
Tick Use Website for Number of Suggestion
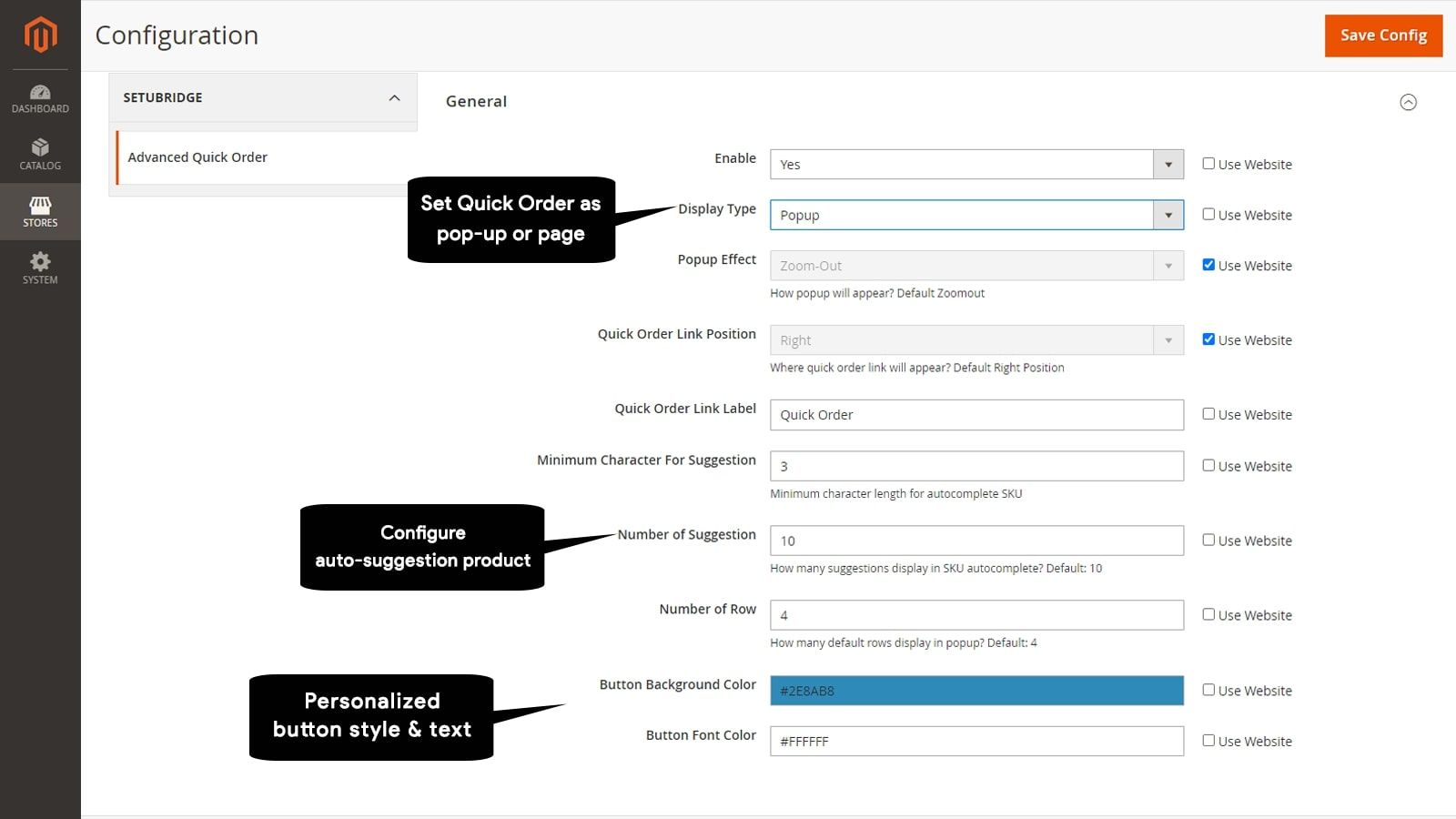1208,540
